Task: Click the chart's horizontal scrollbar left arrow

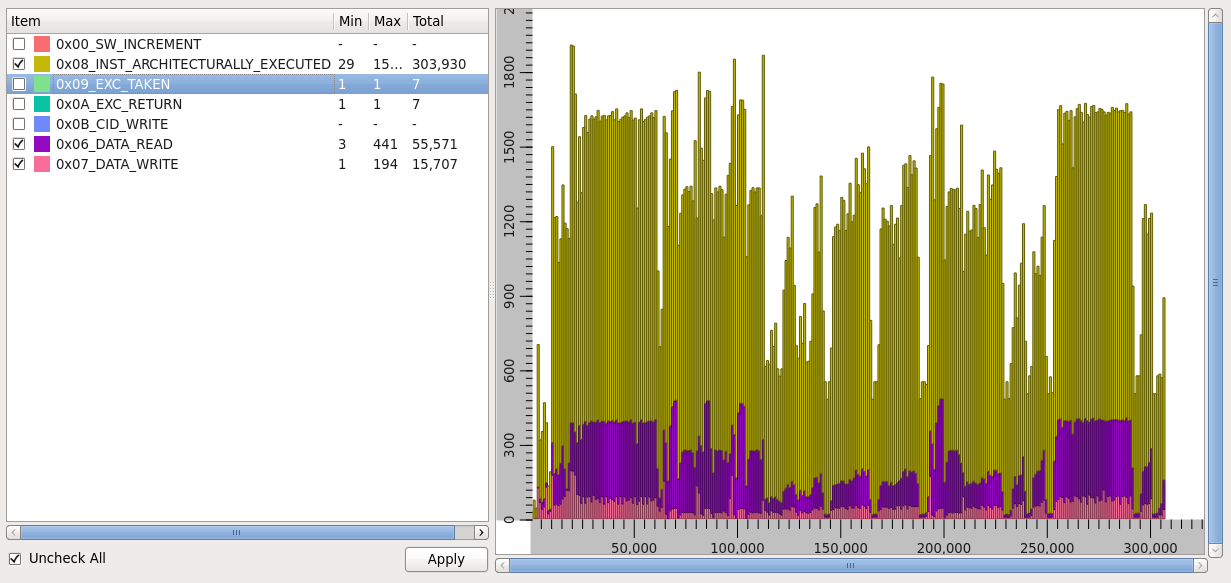Action: pos(502,565)
